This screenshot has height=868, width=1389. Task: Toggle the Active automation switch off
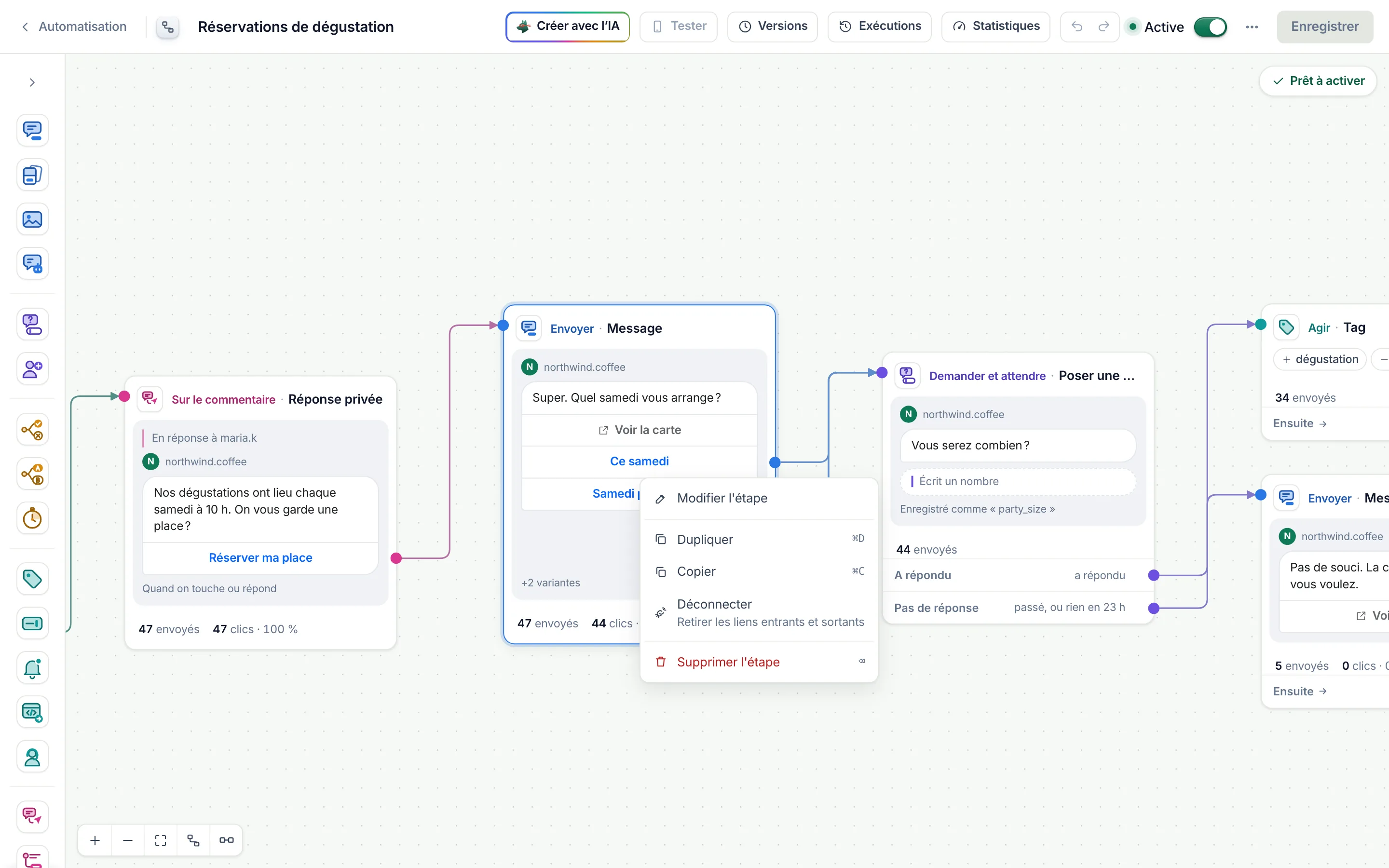pos(1210,27)
